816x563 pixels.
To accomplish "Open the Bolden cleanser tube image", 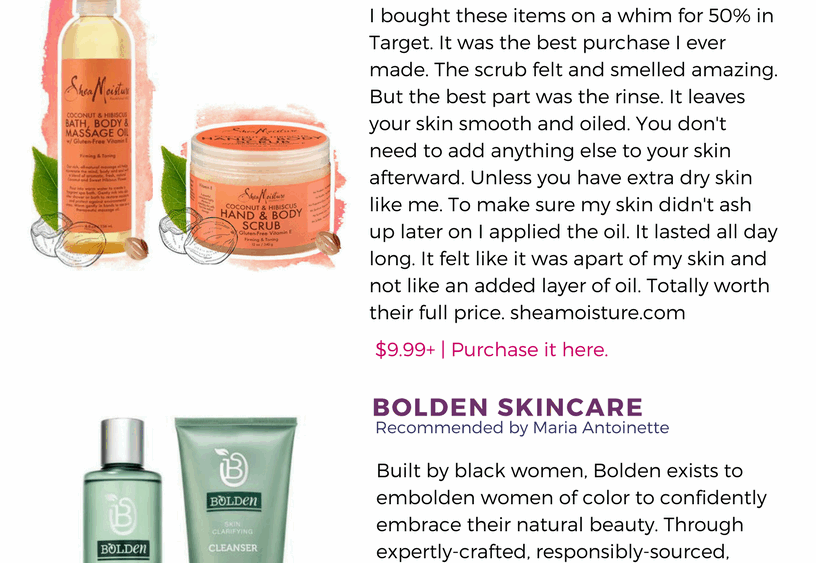I will [x=236, y=490].
